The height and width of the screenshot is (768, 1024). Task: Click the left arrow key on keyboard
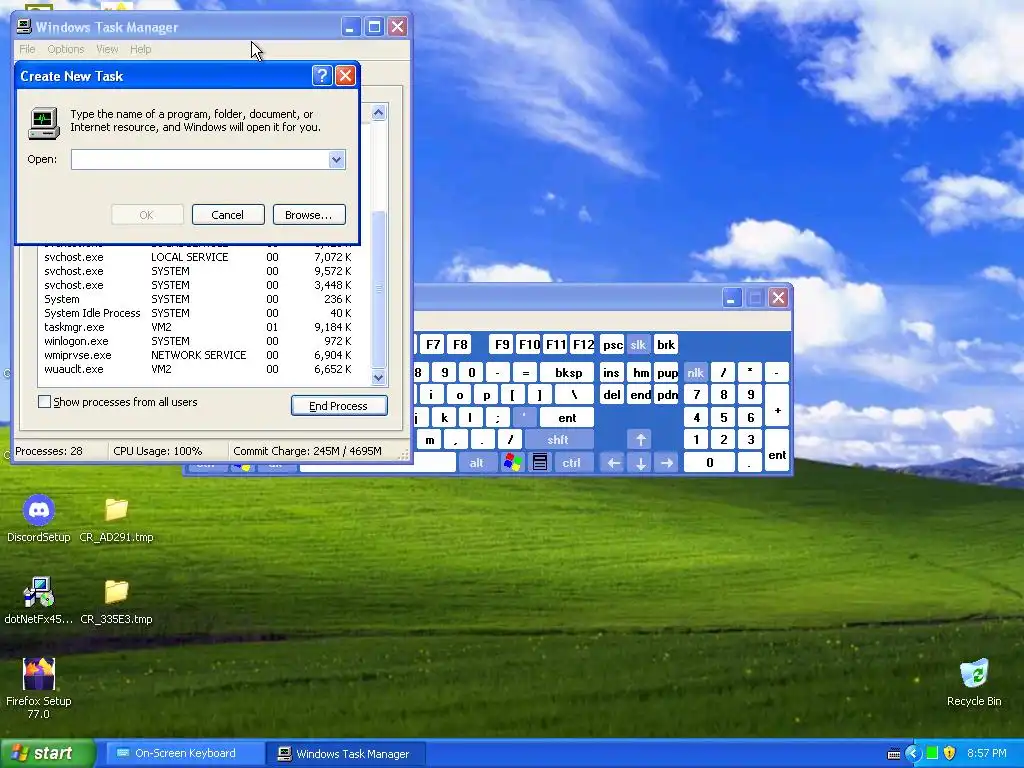[613, 462]
